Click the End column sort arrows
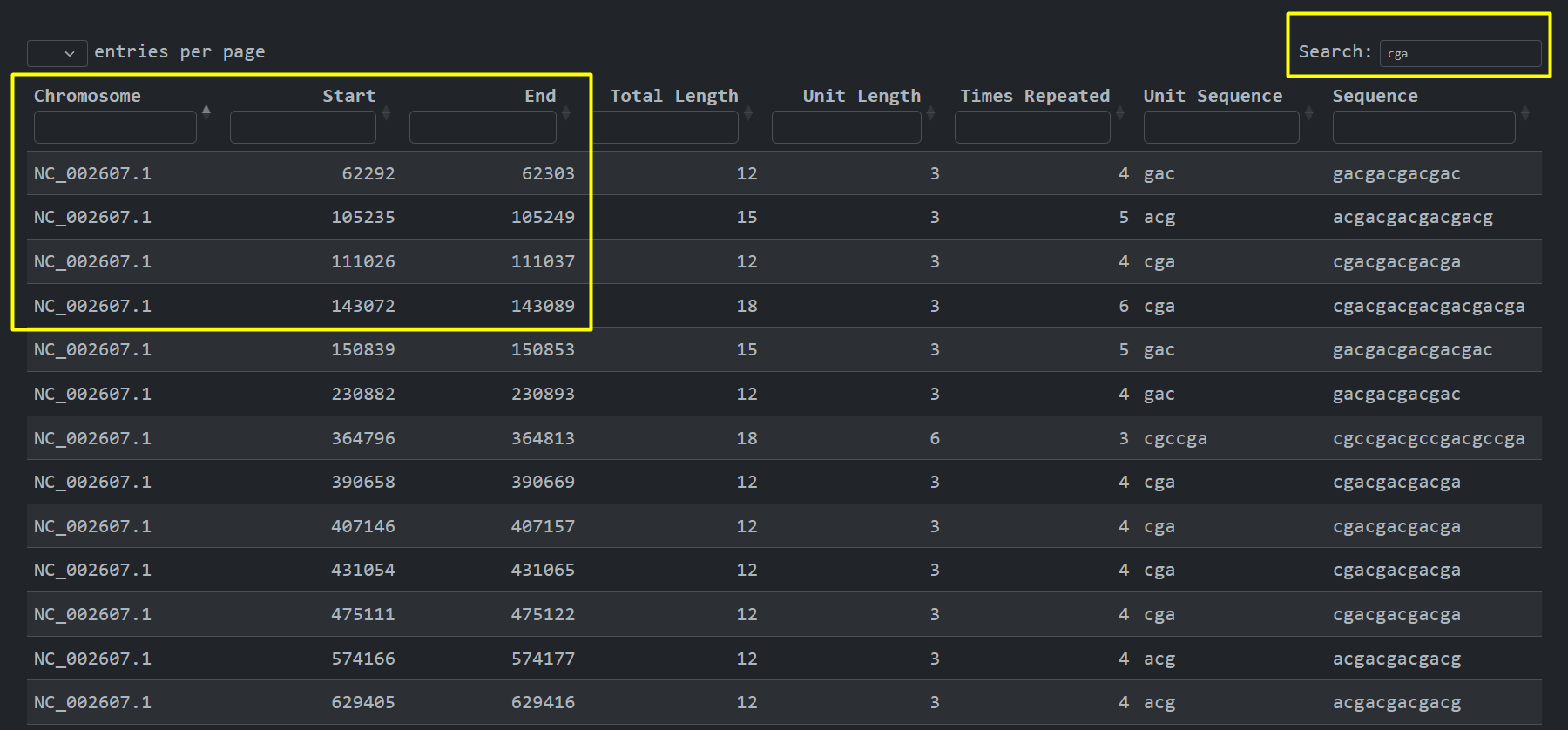The image size is (1568, 730). click(x=566, y=112)
